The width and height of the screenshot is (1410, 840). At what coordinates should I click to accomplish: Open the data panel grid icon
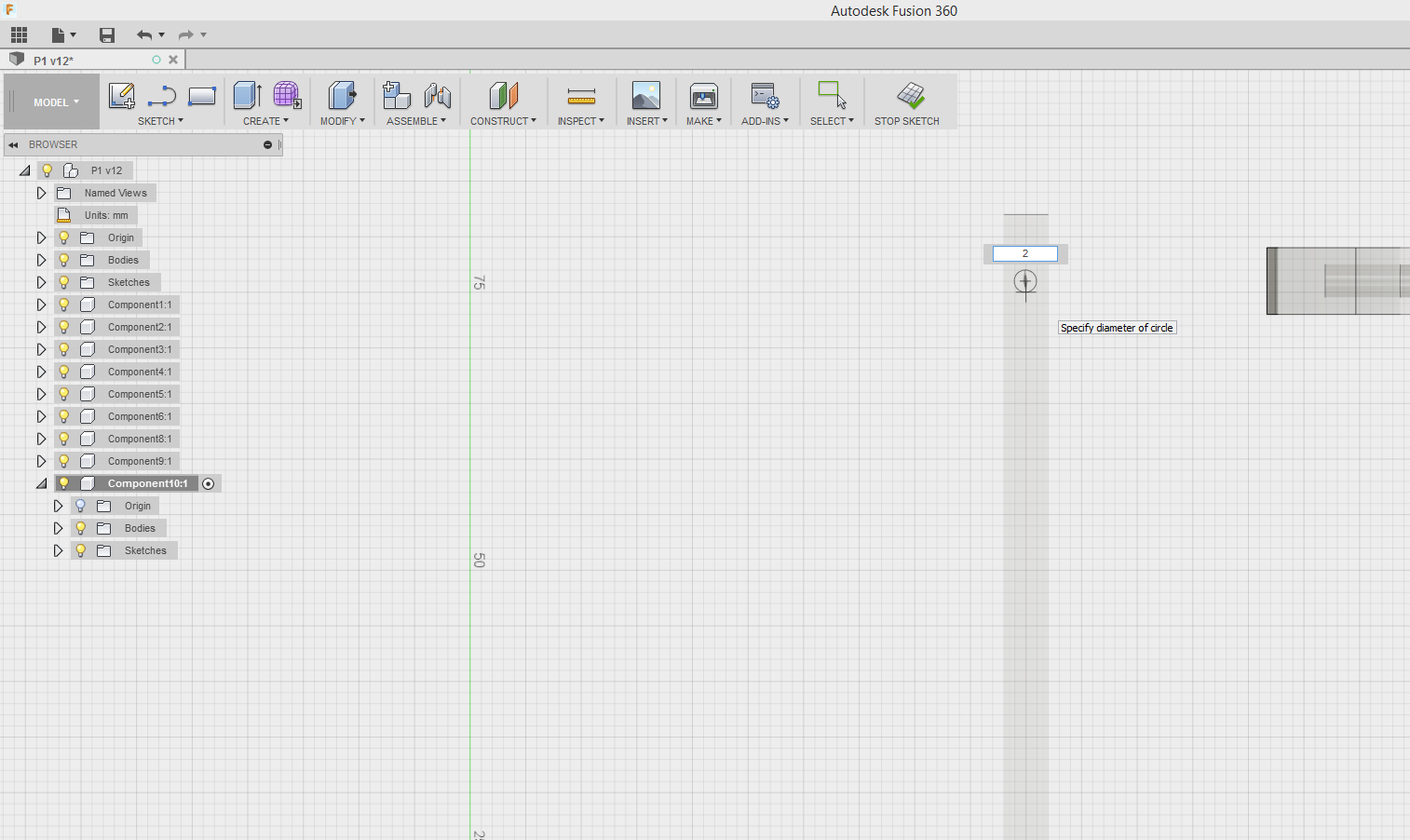tap(20, 35)
